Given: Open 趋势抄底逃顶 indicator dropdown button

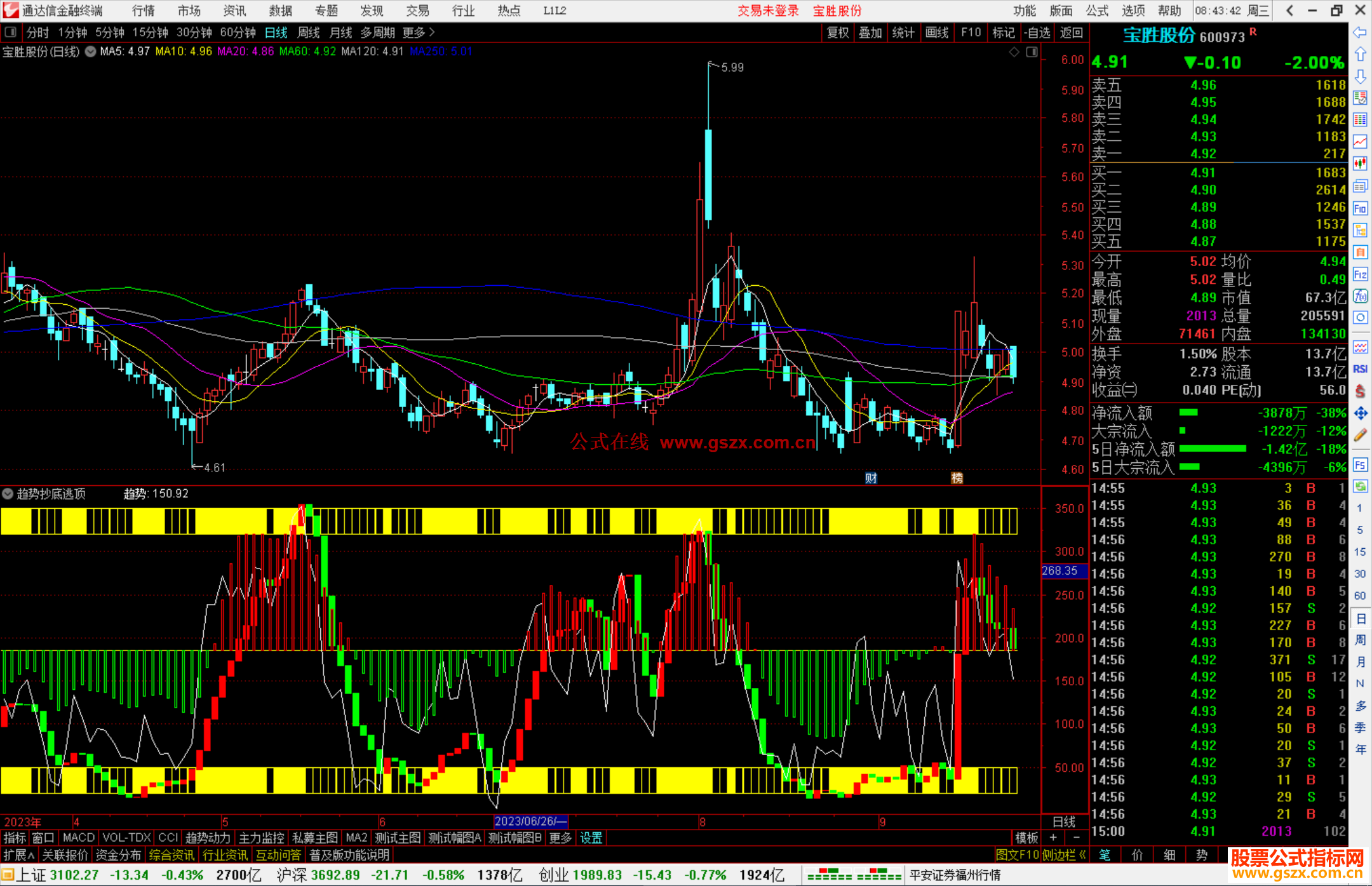Looking at the screenshot, I should [8, 493].
